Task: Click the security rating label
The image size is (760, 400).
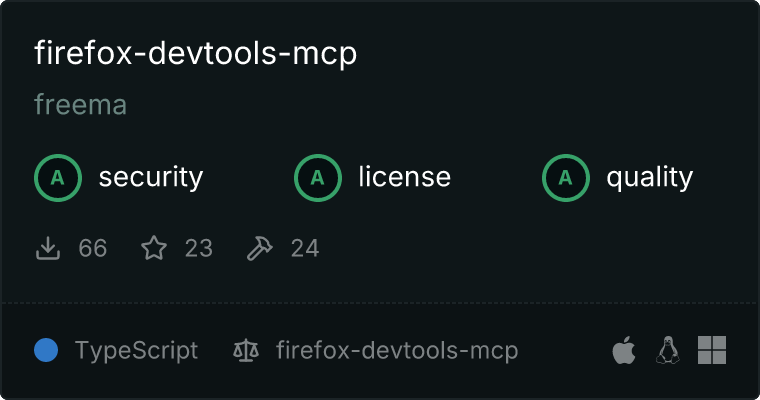Action: [x=151, y=177]
